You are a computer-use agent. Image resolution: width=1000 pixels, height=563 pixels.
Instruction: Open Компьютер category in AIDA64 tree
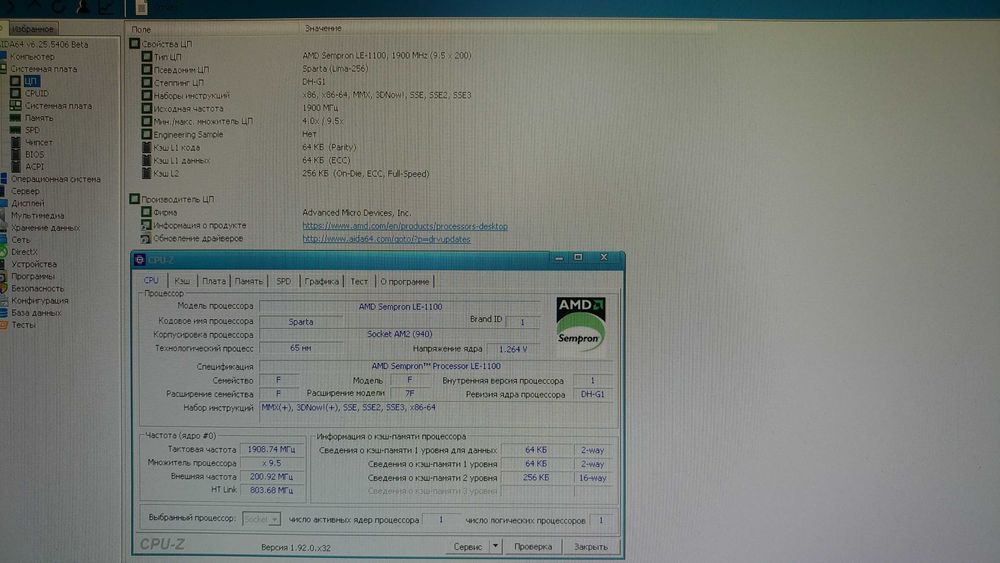32,57
